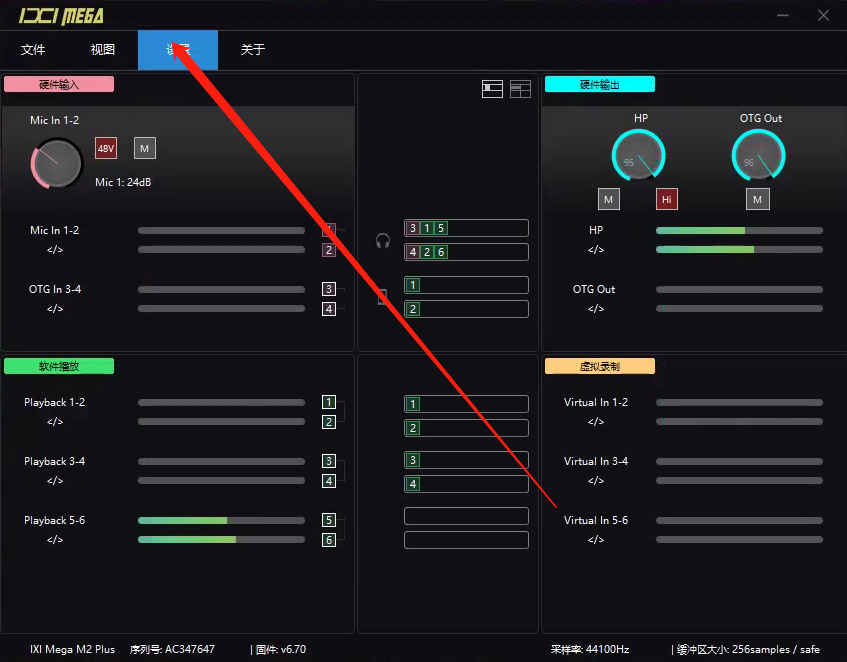Viewport: 847px width, 662px height.
Task: Mute Mic In 1-2 with M button
Action: 145,148
